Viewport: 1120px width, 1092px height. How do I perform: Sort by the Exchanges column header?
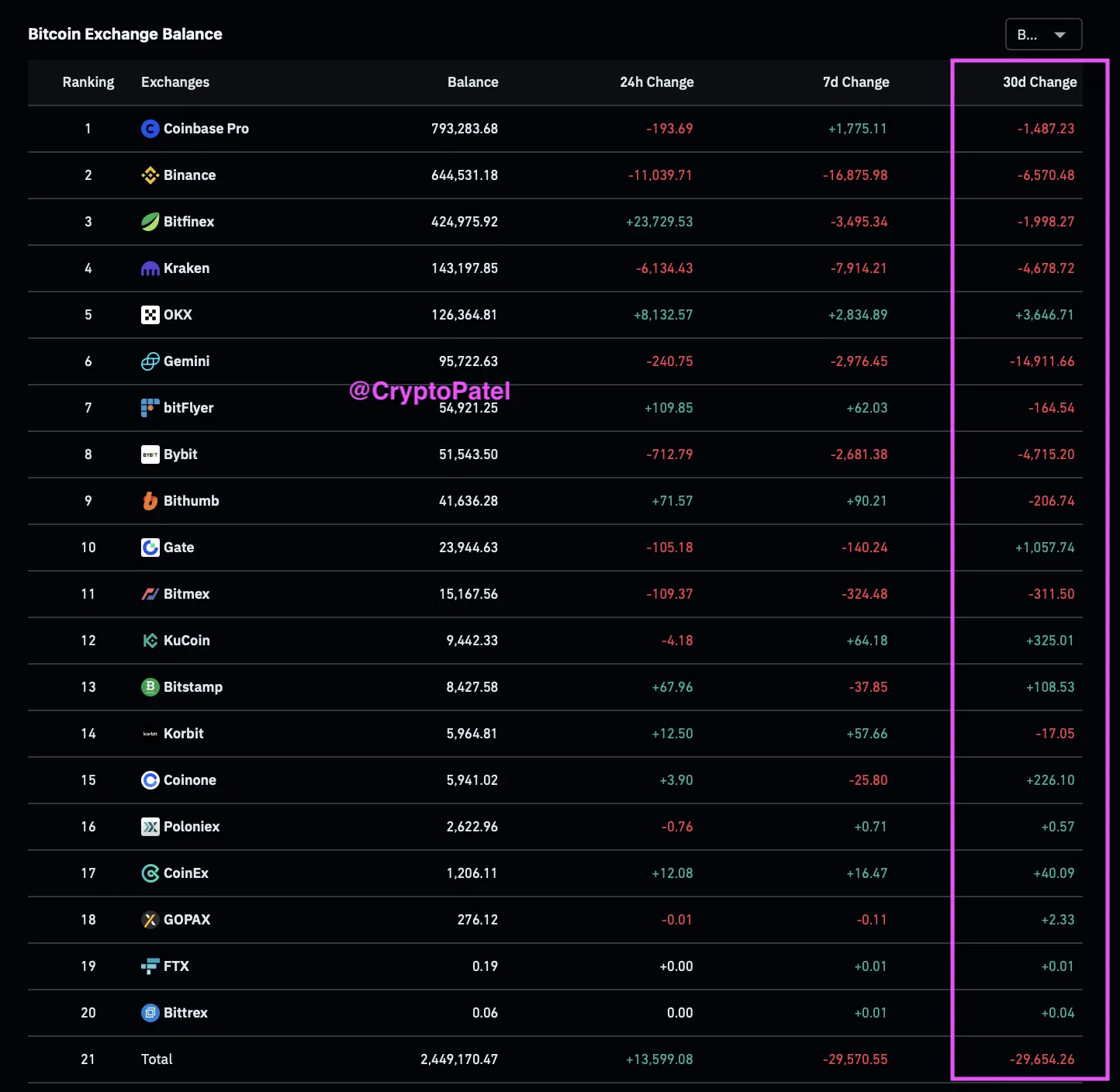click(175, 82)
